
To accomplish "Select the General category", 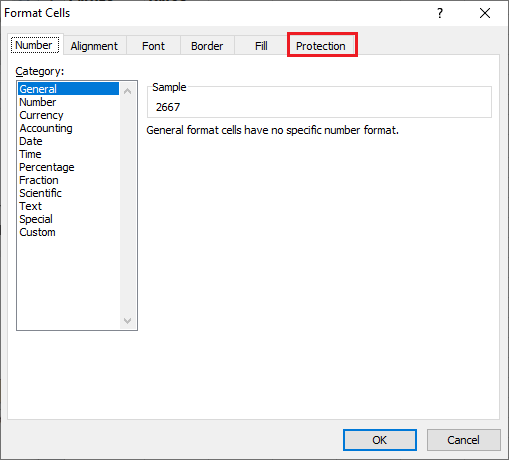I will [68, 89].
